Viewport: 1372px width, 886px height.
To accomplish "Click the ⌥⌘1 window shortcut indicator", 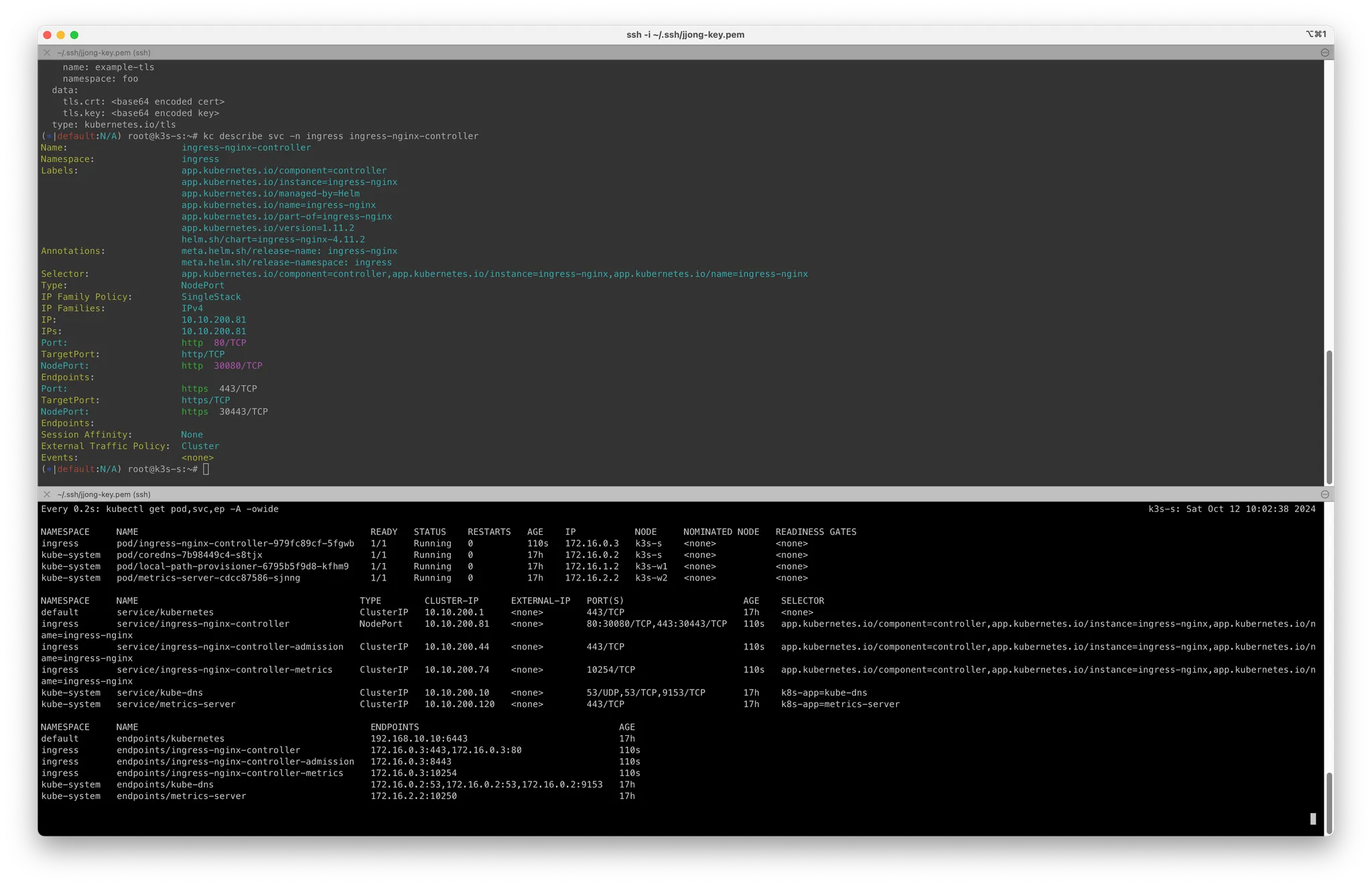I will pos(1316,34).
